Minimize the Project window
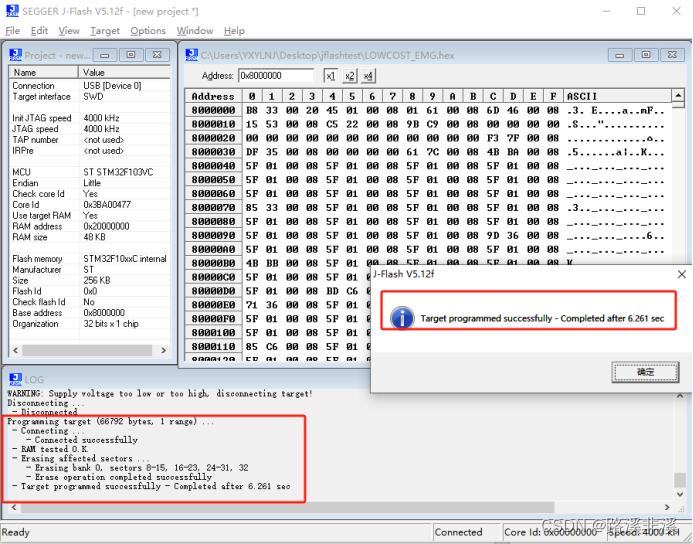This screenshot has height=544, width=693. coord(105,55)
